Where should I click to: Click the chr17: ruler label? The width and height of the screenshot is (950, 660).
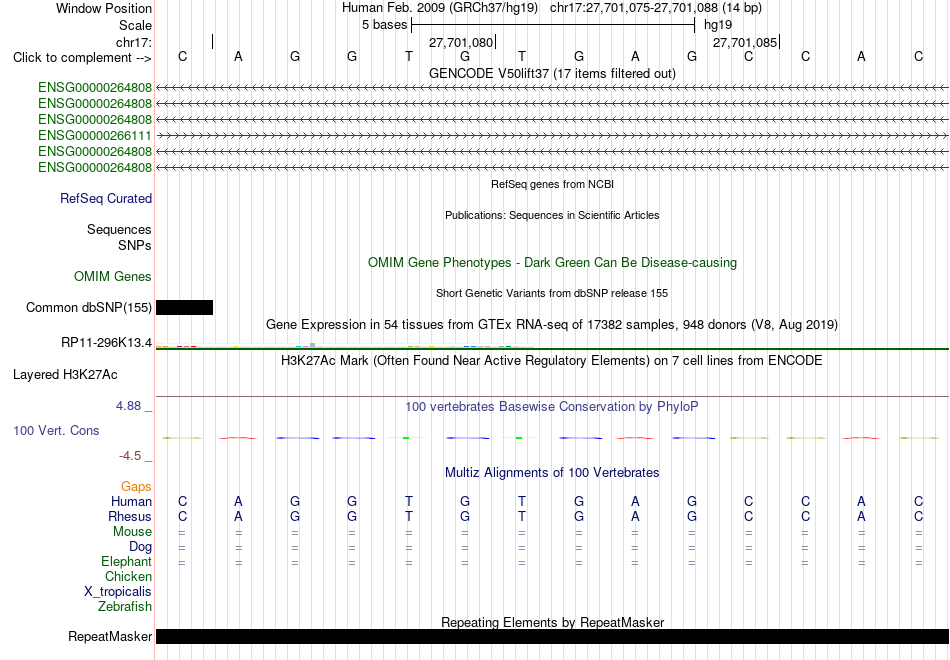134,42
